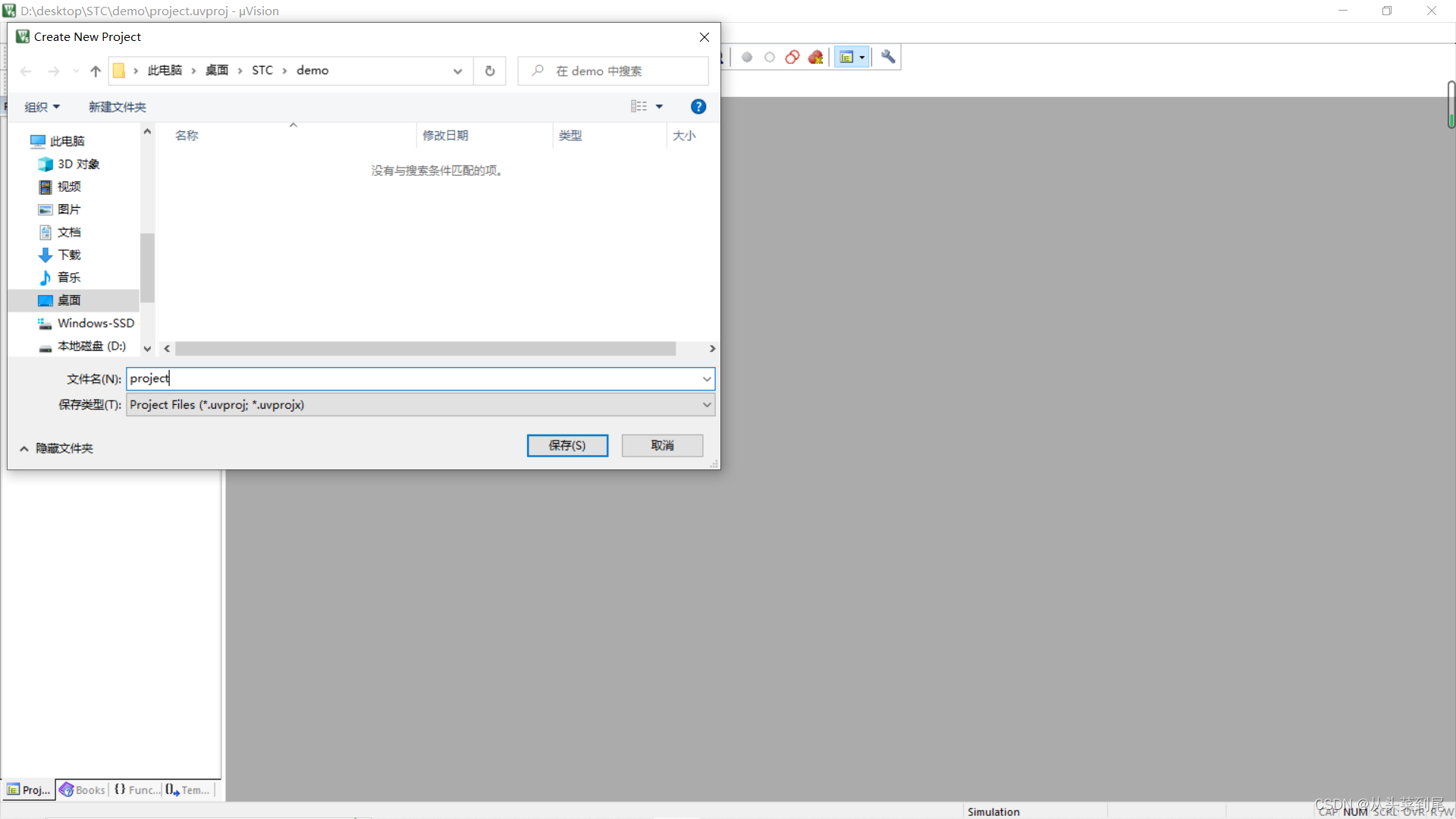Click the kill all breakpoints icon in µVision

pyautogui.click(x=816, y=57)
